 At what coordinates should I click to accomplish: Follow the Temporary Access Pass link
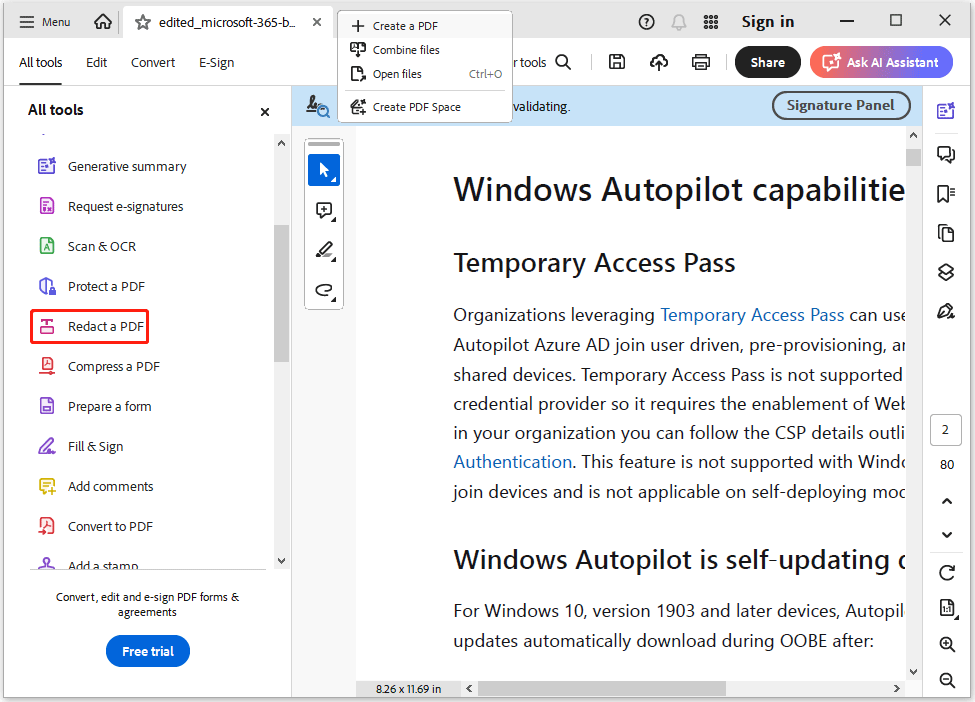[752, 314]
